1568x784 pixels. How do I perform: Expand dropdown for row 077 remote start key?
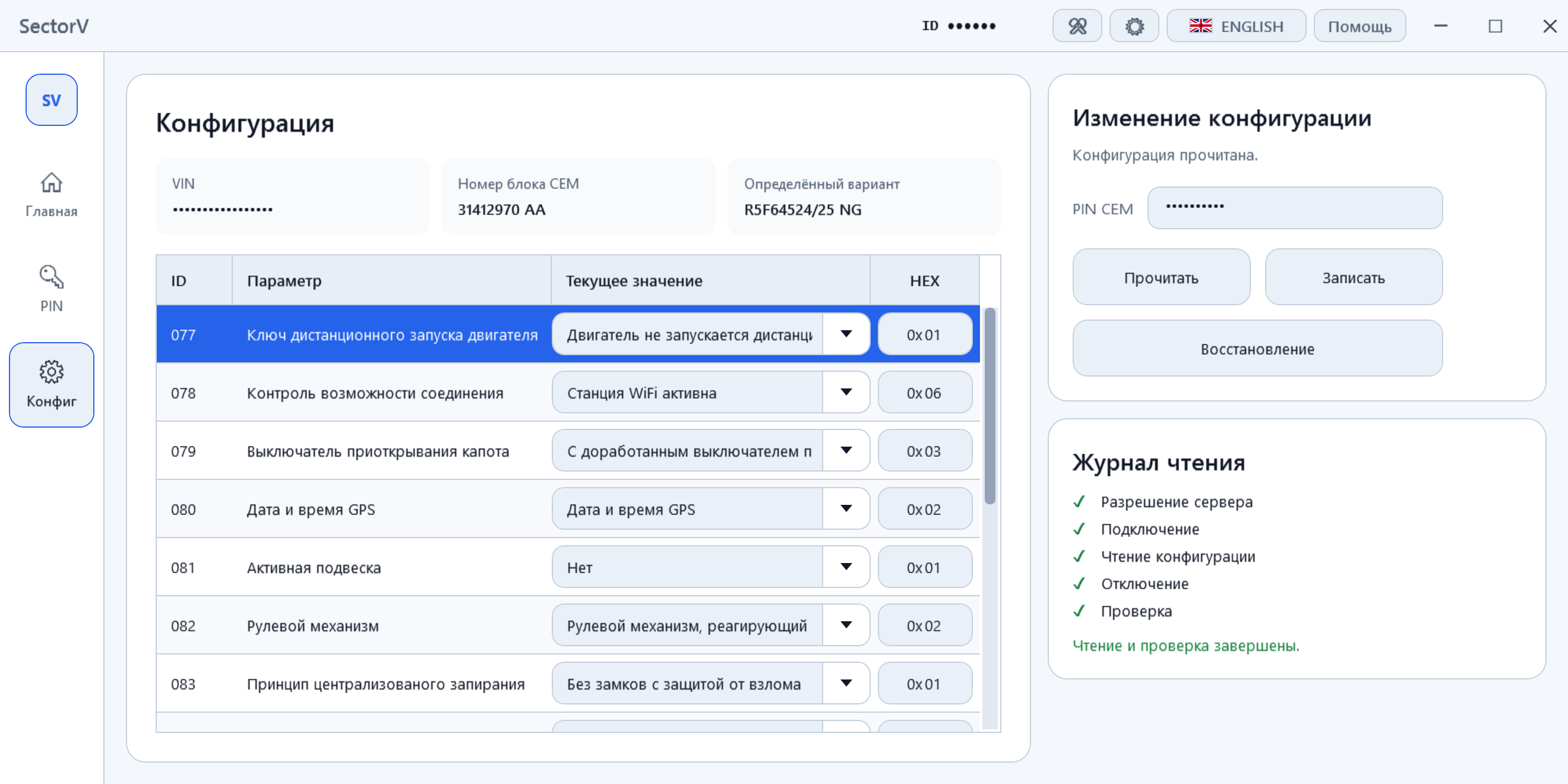click(x=846, y=334)
